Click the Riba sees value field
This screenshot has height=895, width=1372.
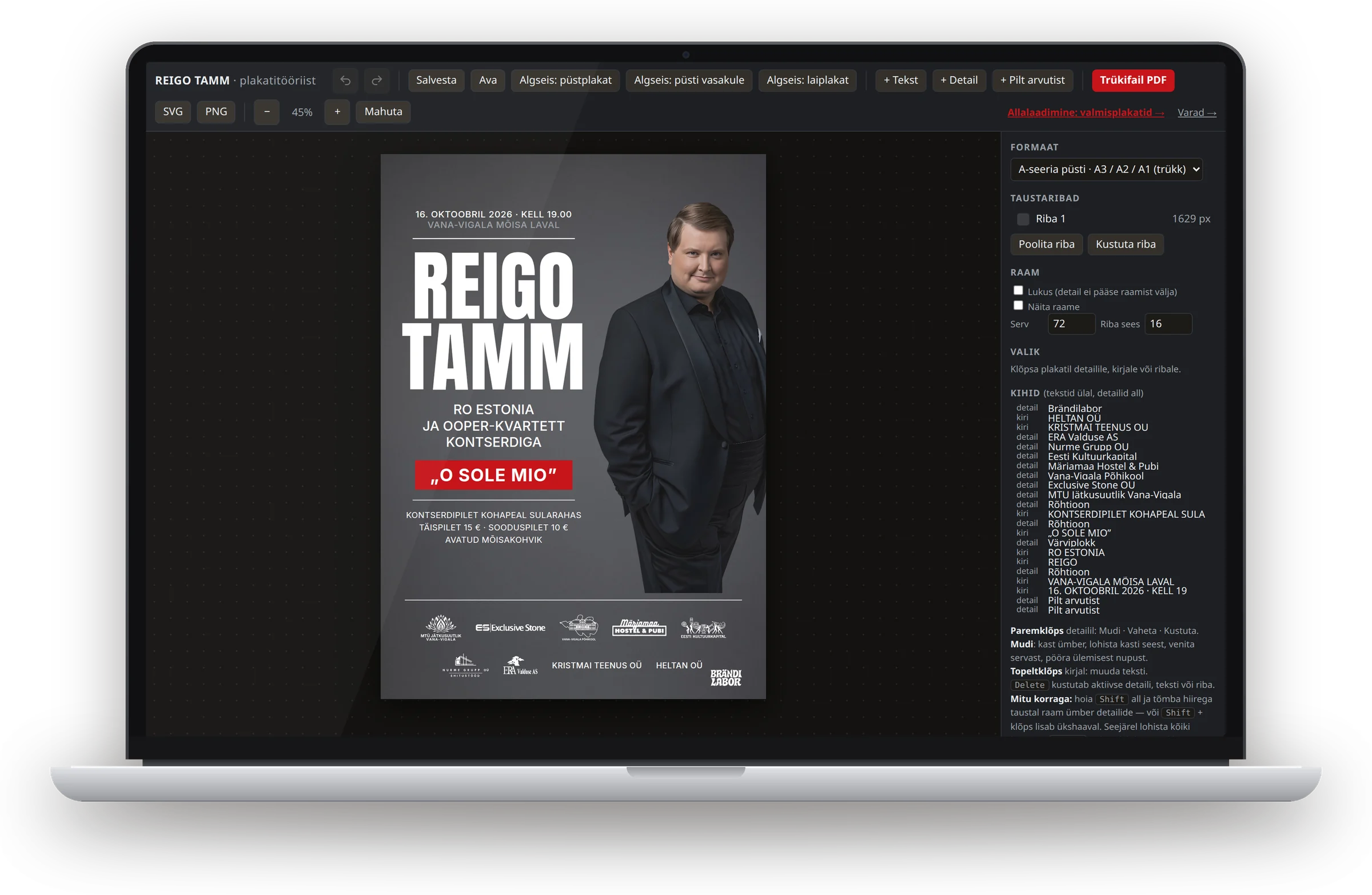(1168, 324)
